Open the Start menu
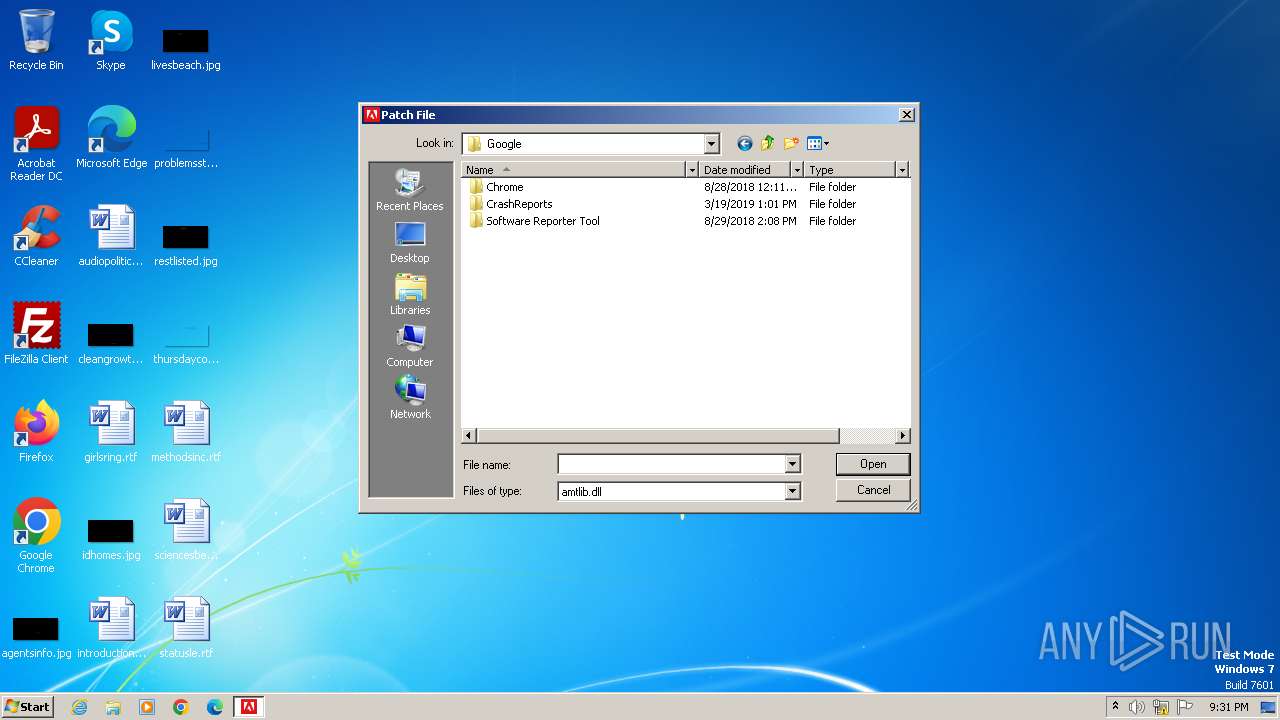The width and height of the screenshot is (1280, 720). pos(28,707)
